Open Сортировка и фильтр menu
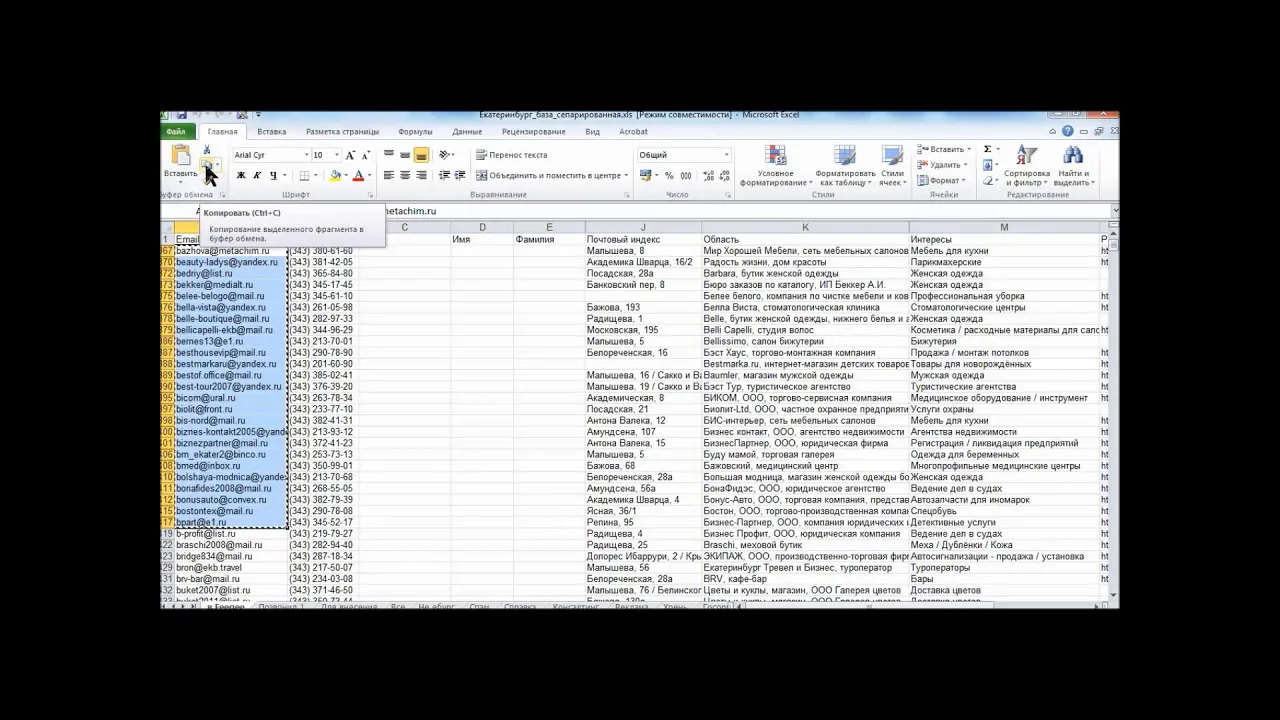Viewport: 1280px width, 720px height. click(1027, 166)
